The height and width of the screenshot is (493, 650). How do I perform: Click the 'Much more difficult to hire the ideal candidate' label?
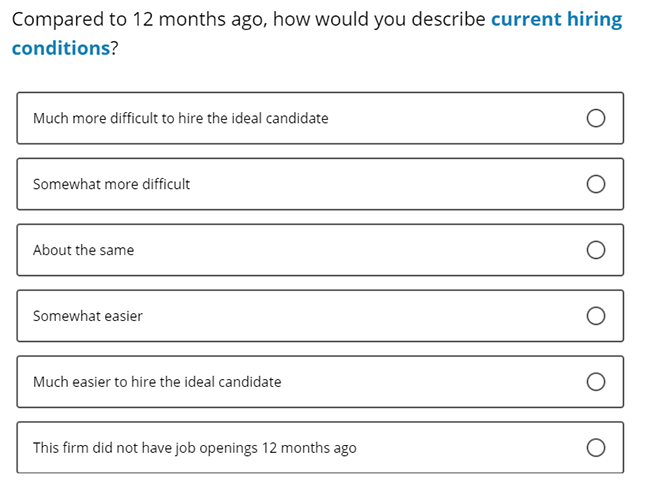click(181, 118)
